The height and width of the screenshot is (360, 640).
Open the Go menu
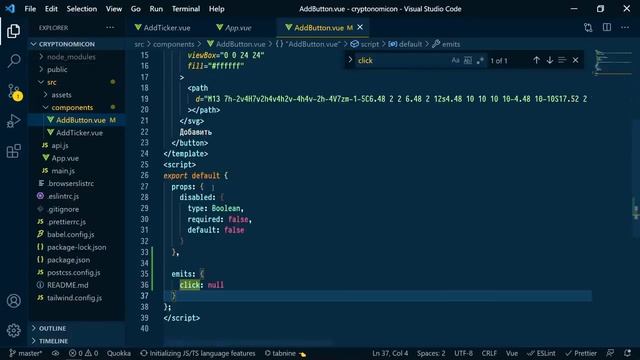coord(136,9)
